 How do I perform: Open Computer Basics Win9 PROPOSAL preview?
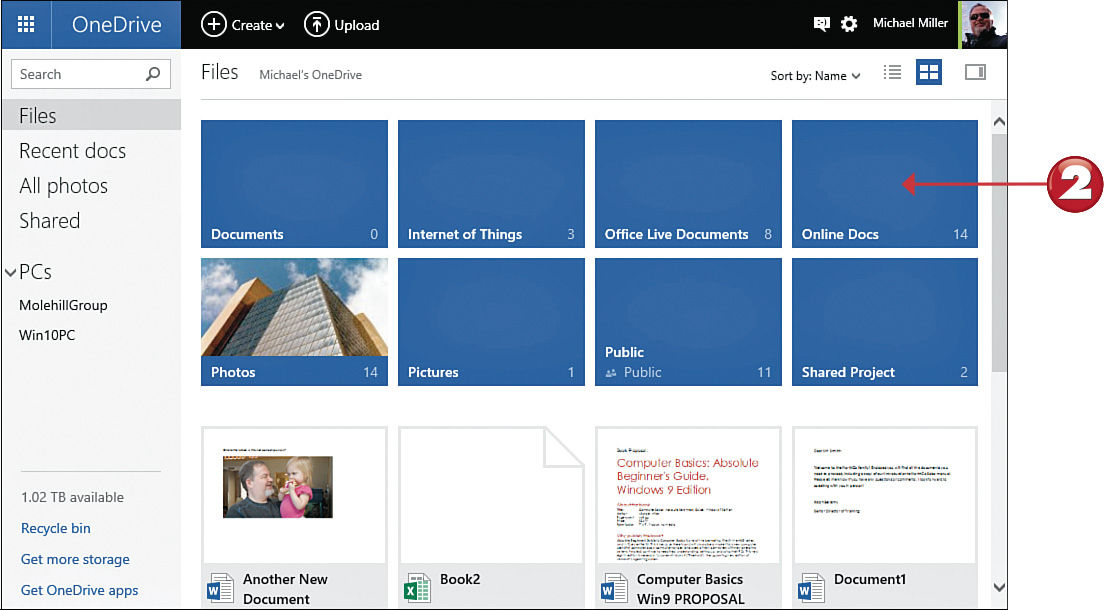click(688, 495)
